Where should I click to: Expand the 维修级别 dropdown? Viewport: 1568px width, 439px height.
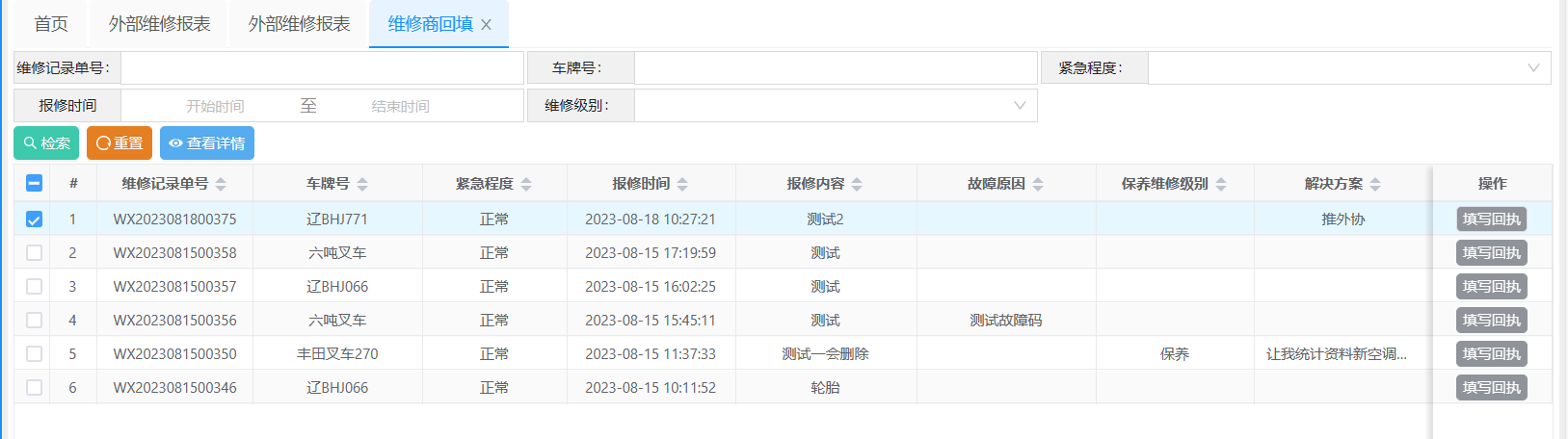[835, 106]
